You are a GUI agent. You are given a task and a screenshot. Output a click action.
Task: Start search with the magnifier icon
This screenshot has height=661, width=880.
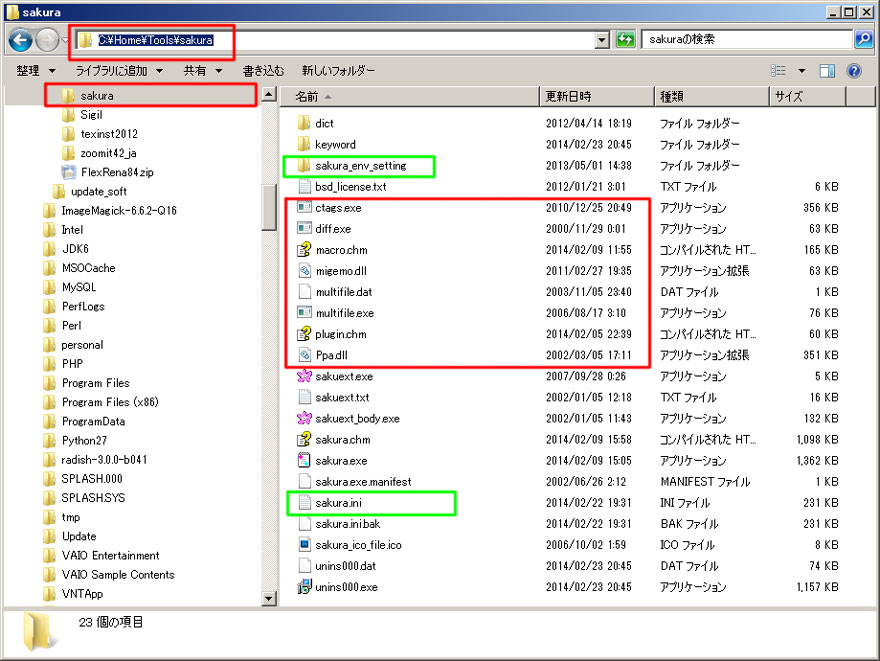tap(863, 39)
